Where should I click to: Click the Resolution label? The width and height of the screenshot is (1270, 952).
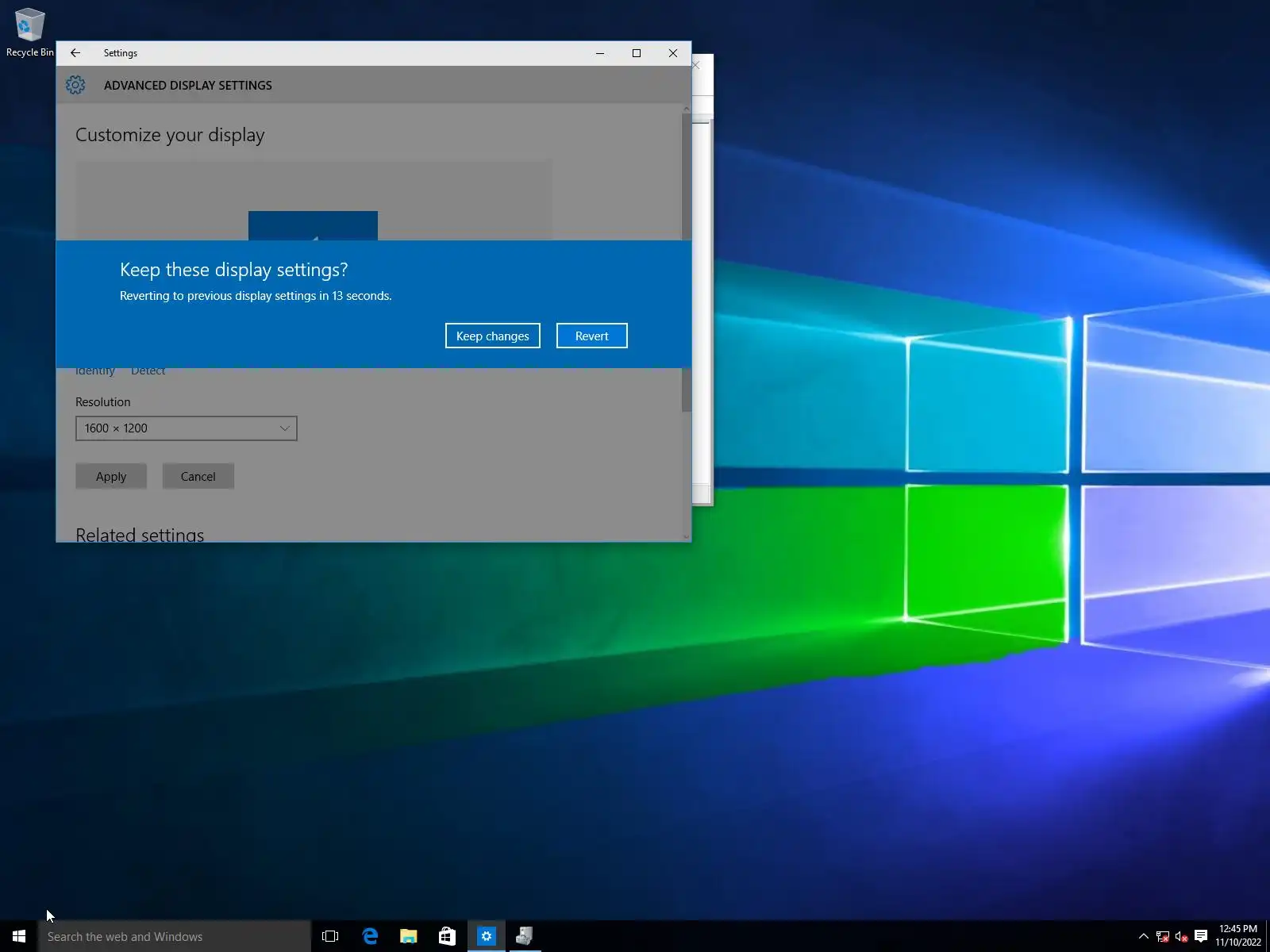click(103, 402)
